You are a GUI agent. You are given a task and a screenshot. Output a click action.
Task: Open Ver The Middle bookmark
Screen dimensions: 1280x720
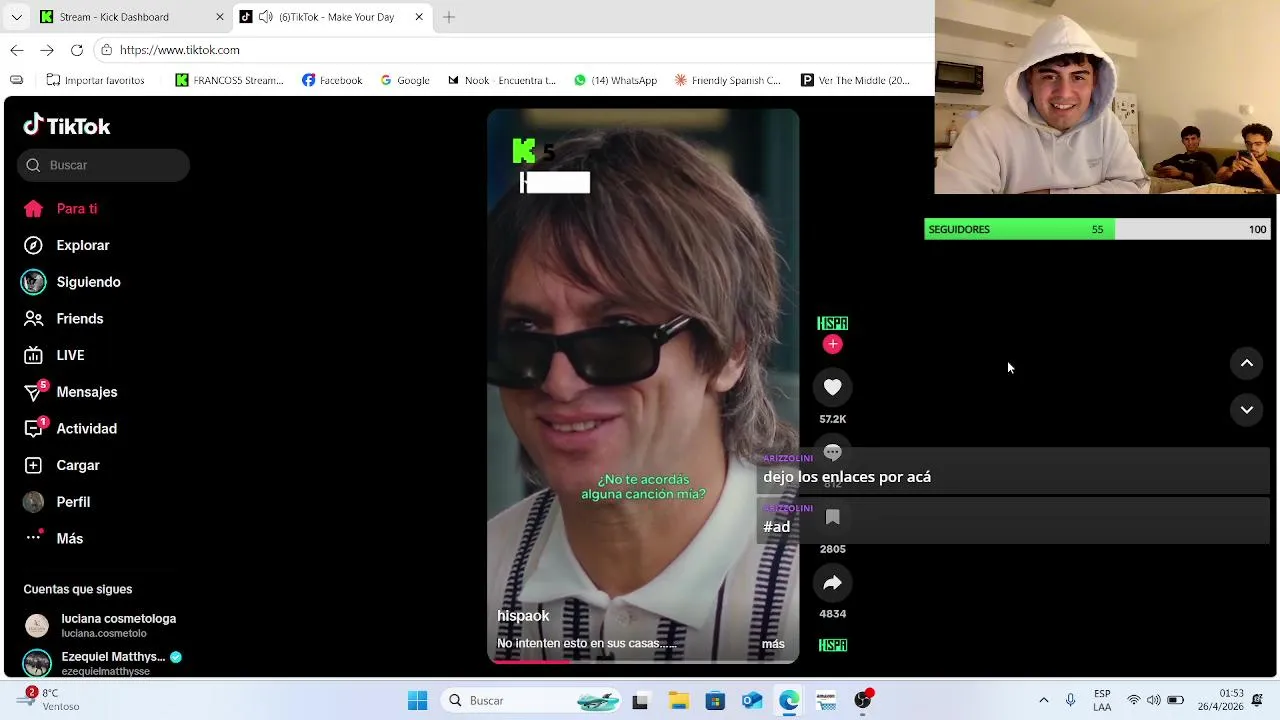(856, 80)
